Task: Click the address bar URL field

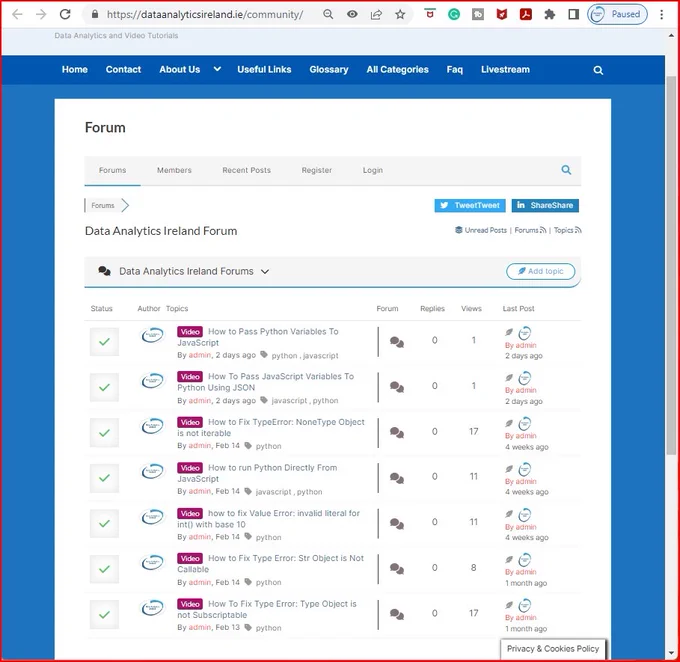Action: point(205,14)
